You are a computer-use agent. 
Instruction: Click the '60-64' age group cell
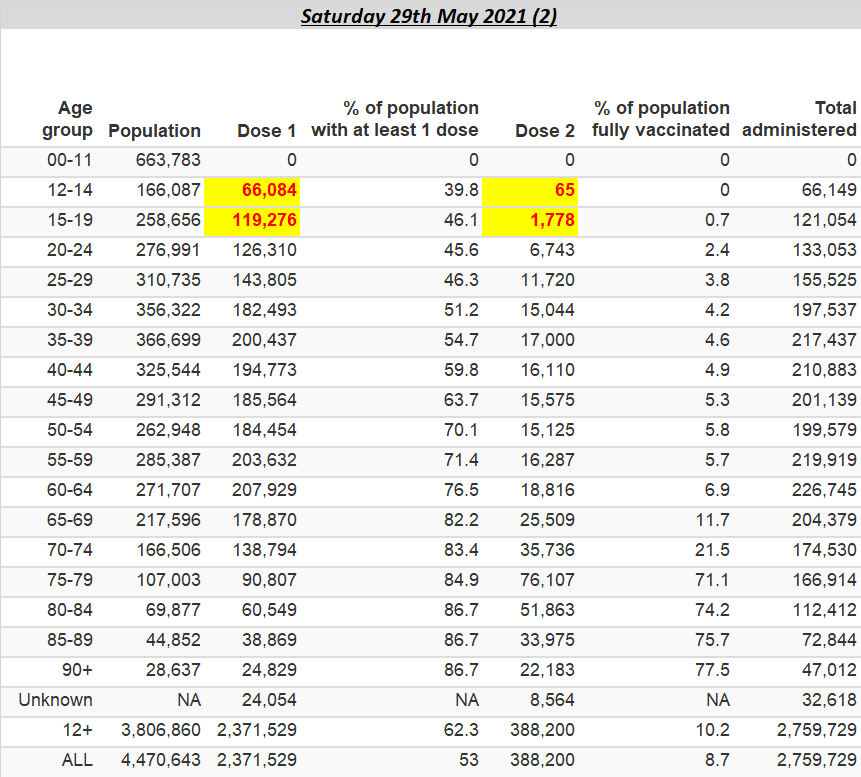click(70, 490)
